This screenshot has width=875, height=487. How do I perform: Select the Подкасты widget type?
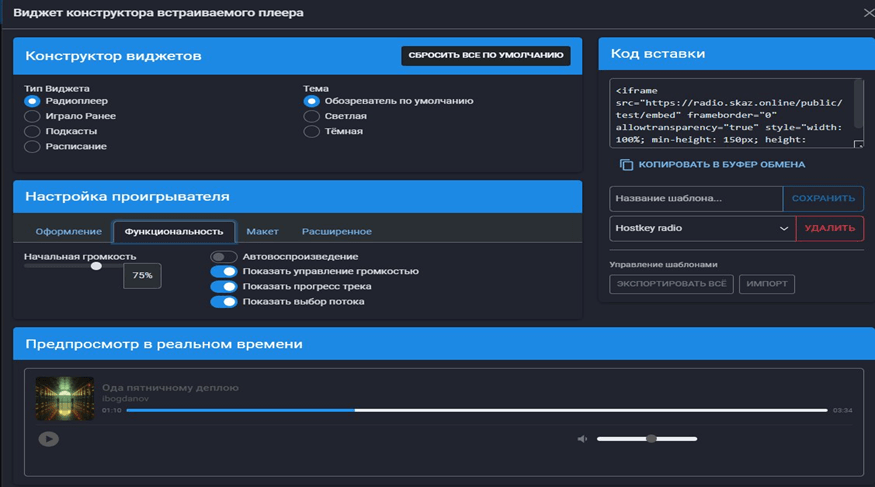(x=33, y=131)
